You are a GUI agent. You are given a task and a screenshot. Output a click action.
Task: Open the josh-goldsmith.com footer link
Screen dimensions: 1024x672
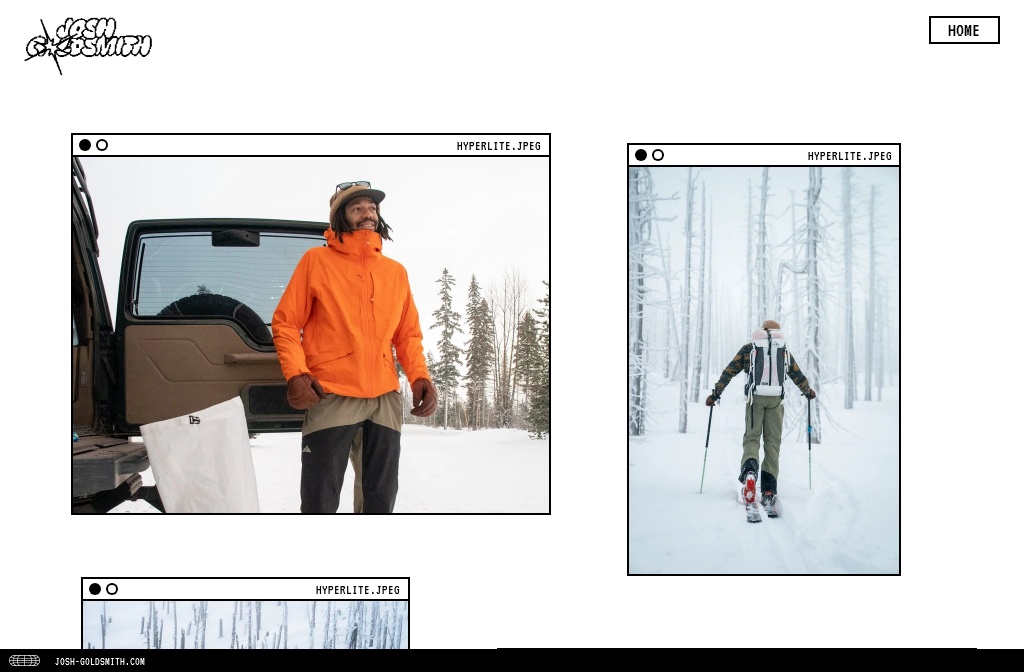[x=99, y=661]
